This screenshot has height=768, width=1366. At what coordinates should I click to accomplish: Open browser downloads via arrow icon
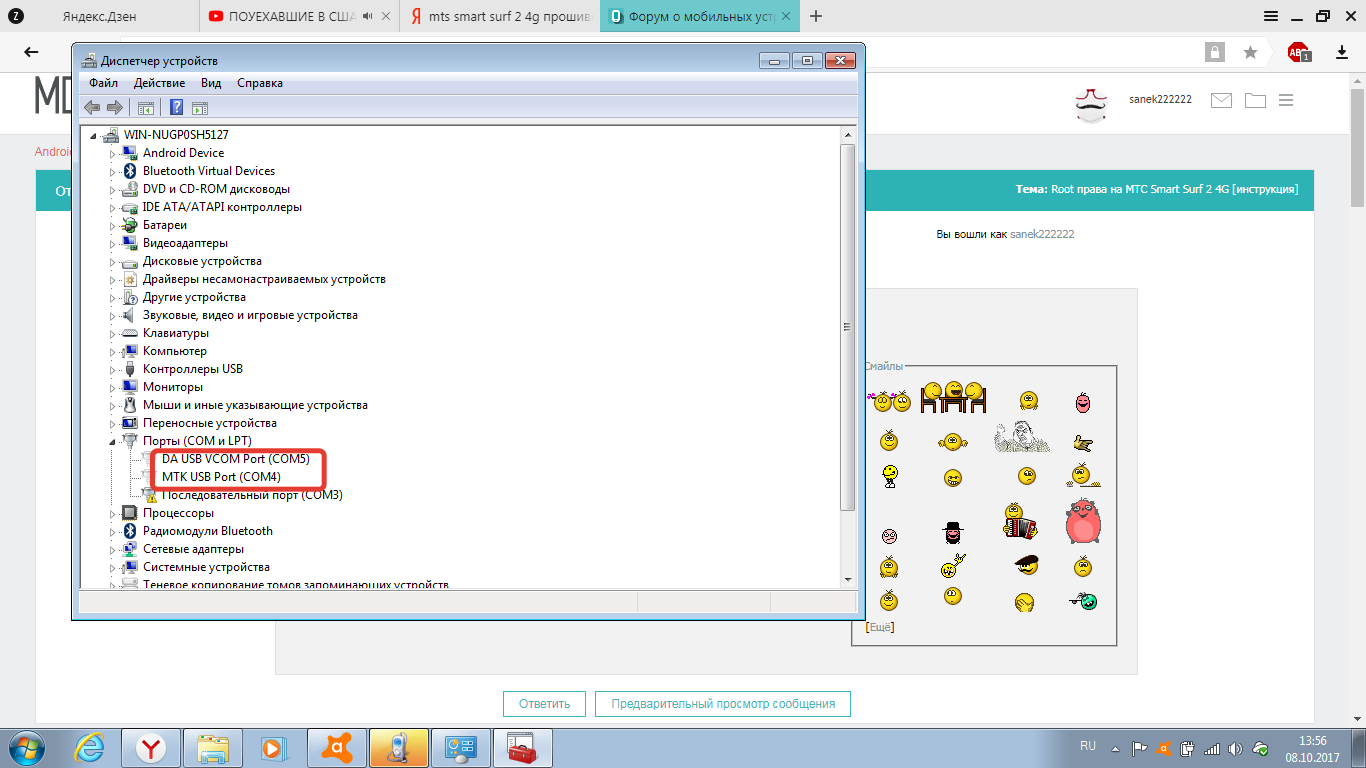click(x=1342, y=52)
